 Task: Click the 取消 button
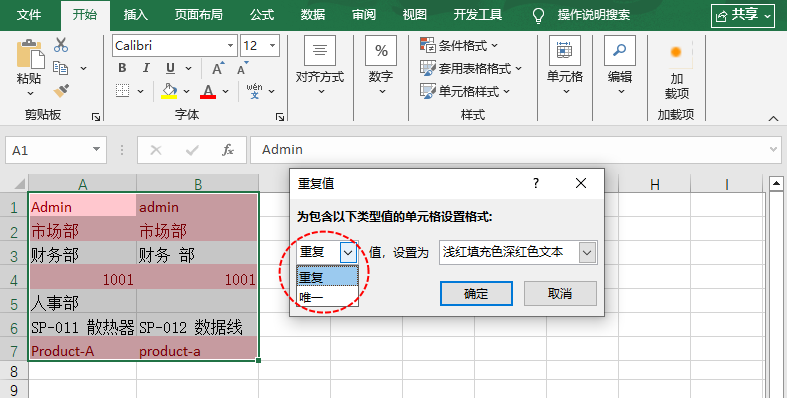560,293
